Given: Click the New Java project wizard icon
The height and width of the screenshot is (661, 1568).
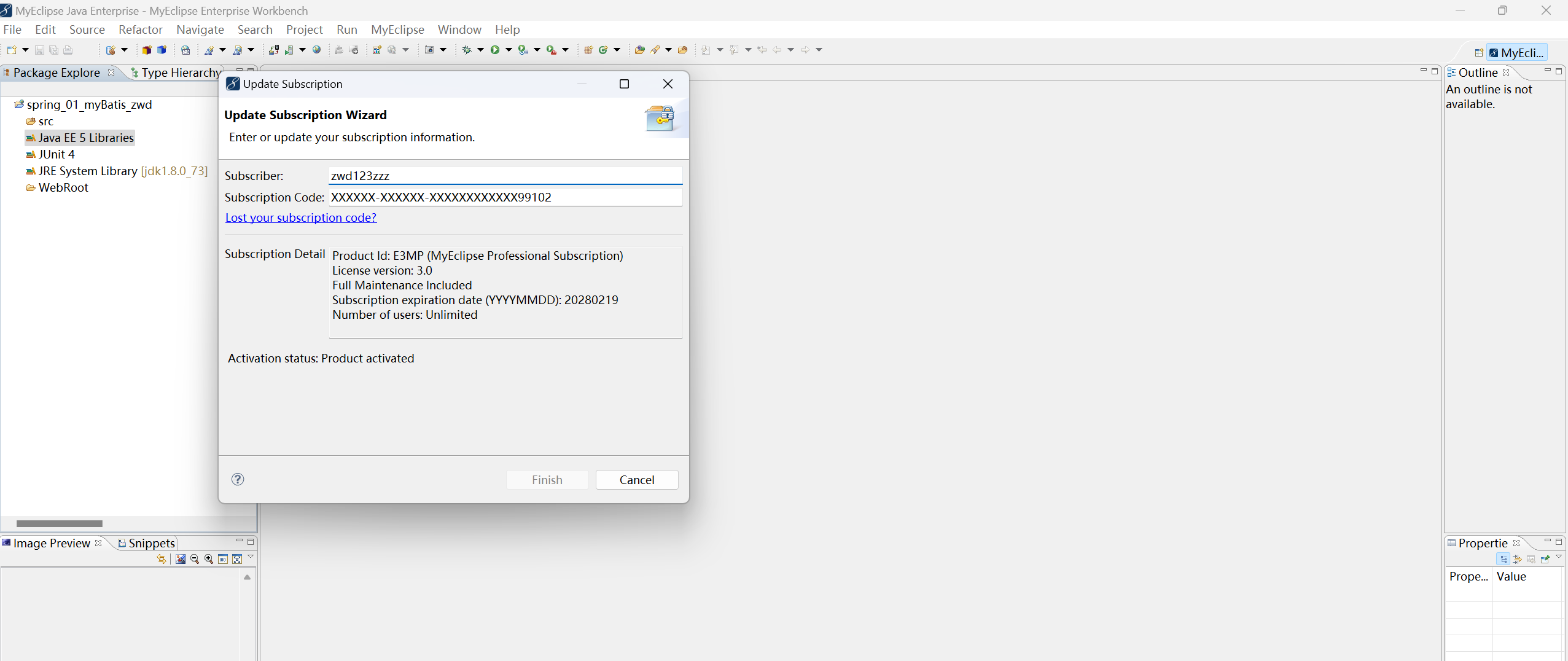Looking at the screenshot, I should tap(111, 50).
